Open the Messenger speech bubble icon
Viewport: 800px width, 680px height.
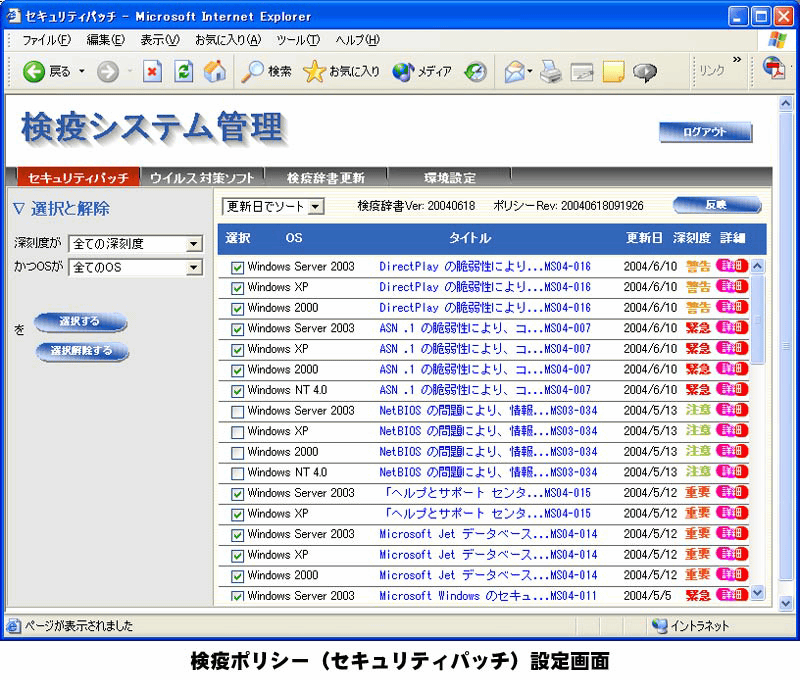pyautogui.click(x=645, y=72)
